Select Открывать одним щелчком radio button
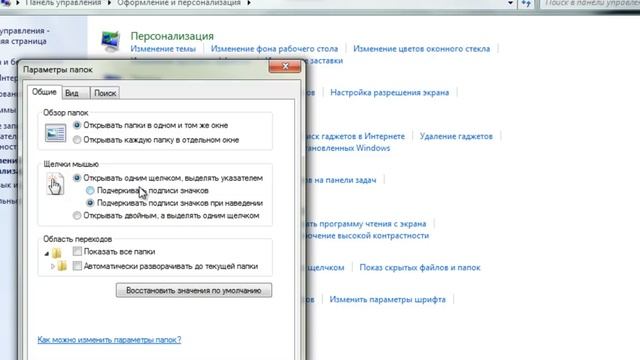640x360 pixels. [x=77, y=178]
